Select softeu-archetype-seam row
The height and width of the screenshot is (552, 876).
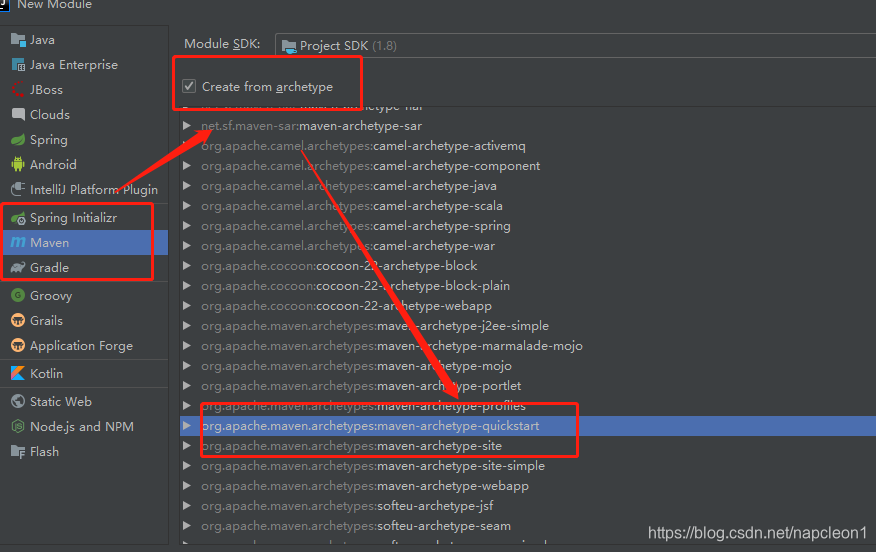[x=528, y=526]
